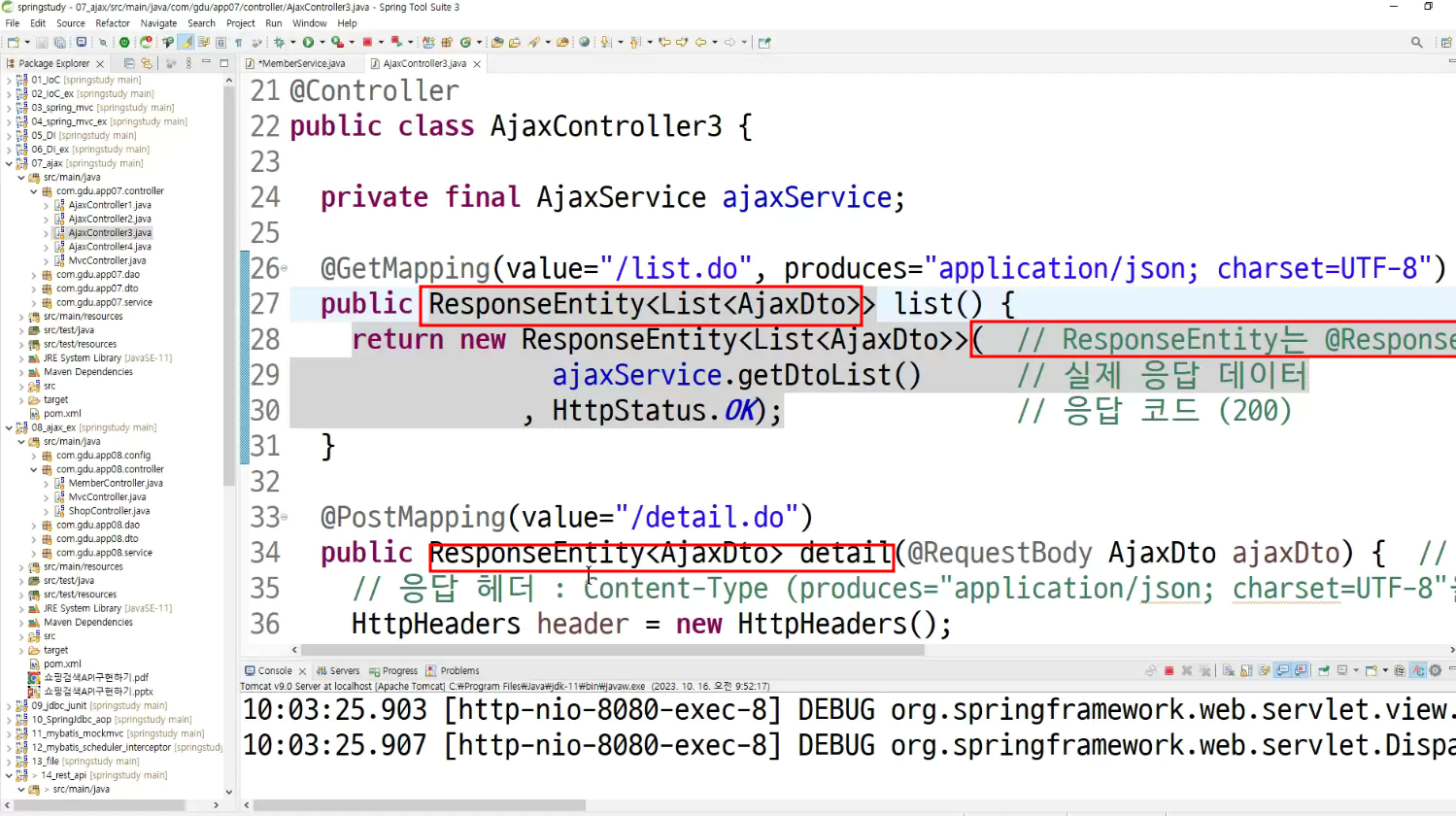Terminate server using Console red square
Viewport: 1456px width, 816px height.
(x=1168, y=670)
